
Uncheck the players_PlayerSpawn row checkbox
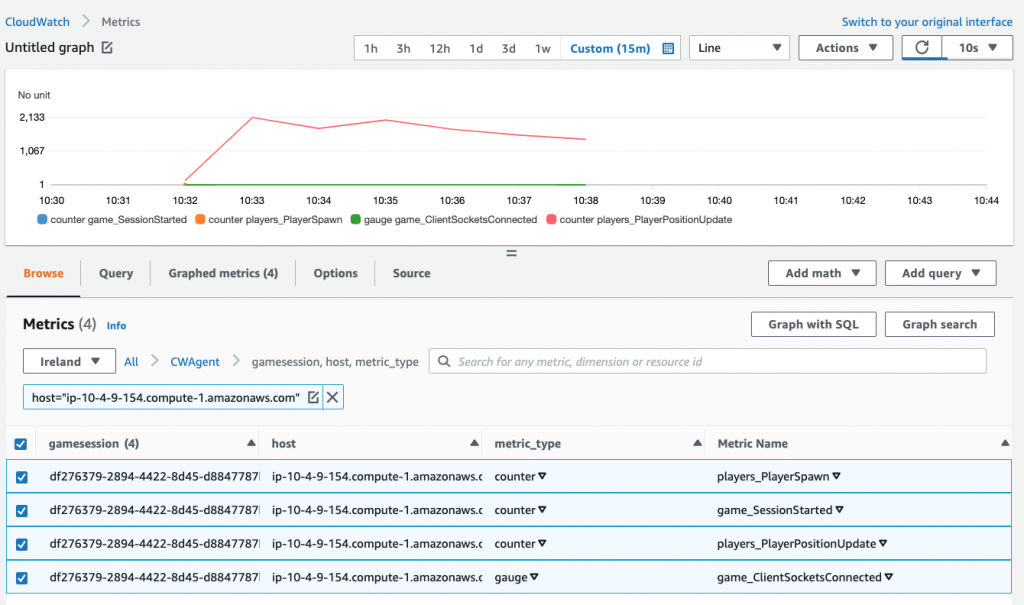(22, 477)
